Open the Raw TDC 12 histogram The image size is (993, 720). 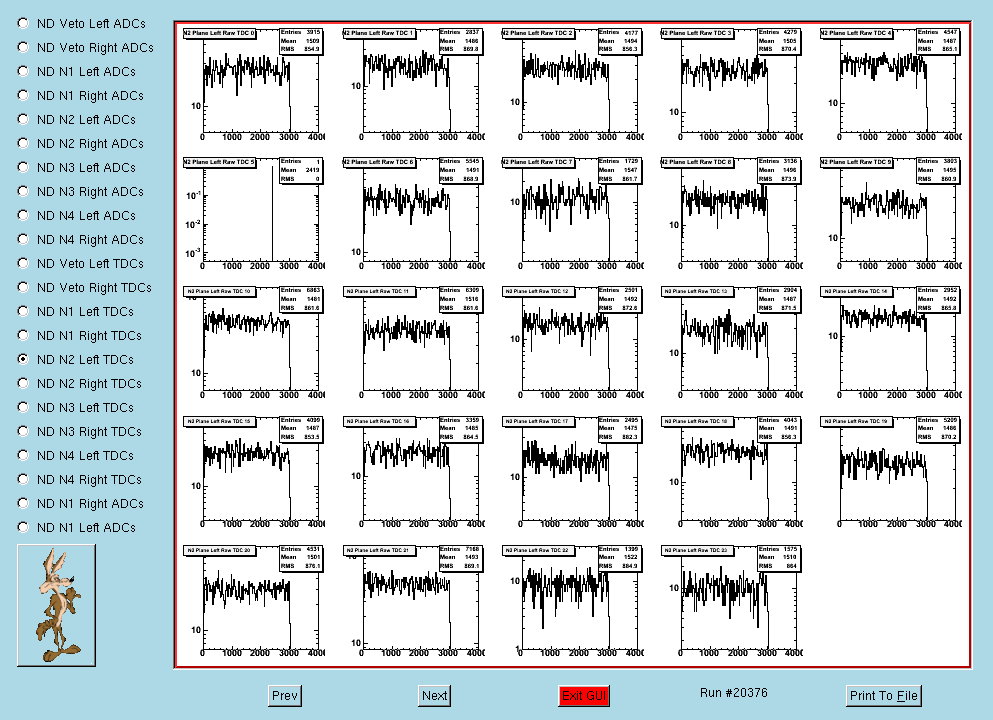572,343
